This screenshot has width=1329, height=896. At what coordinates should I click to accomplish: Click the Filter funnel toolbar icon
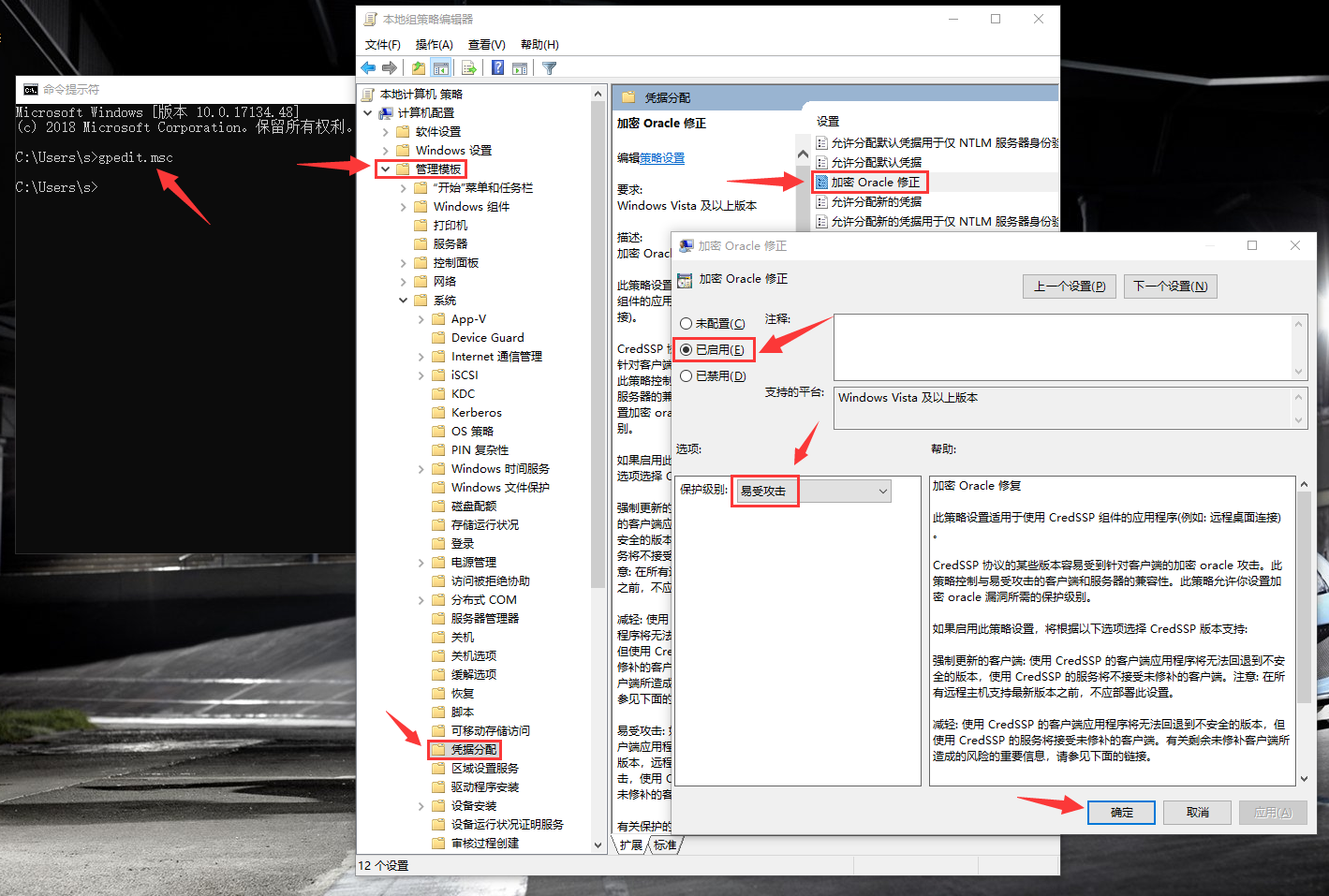coord(550,67)
